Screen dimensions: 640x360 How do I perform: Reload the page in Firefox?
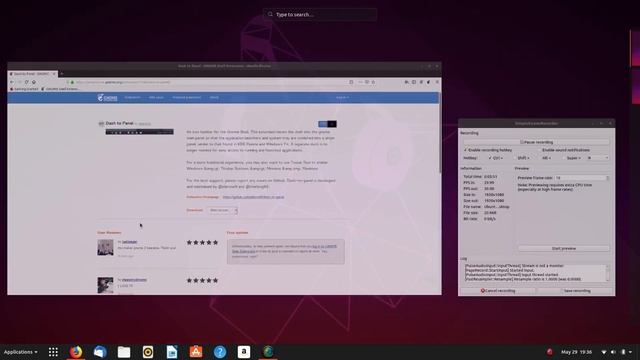(x=27, y=82)
